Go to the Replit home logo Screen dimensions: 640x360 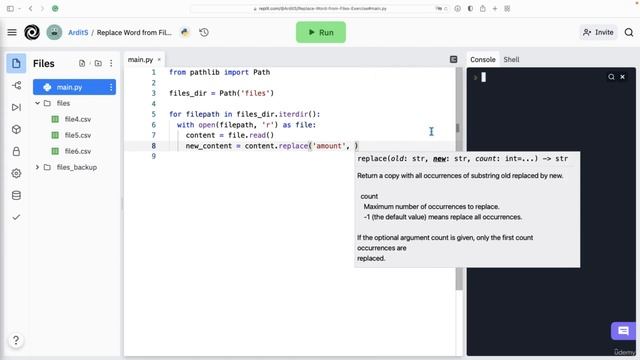pos(32,32)
